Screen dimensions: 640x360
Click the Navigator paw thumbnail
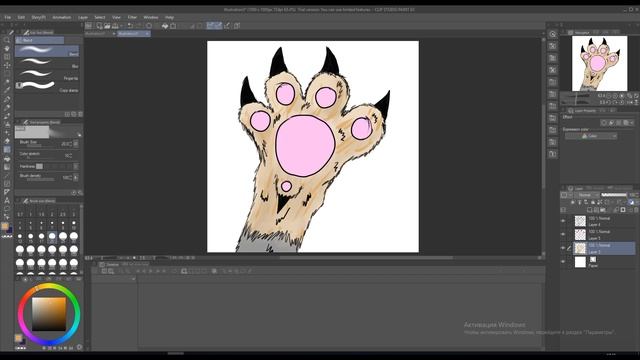point(599,63)
